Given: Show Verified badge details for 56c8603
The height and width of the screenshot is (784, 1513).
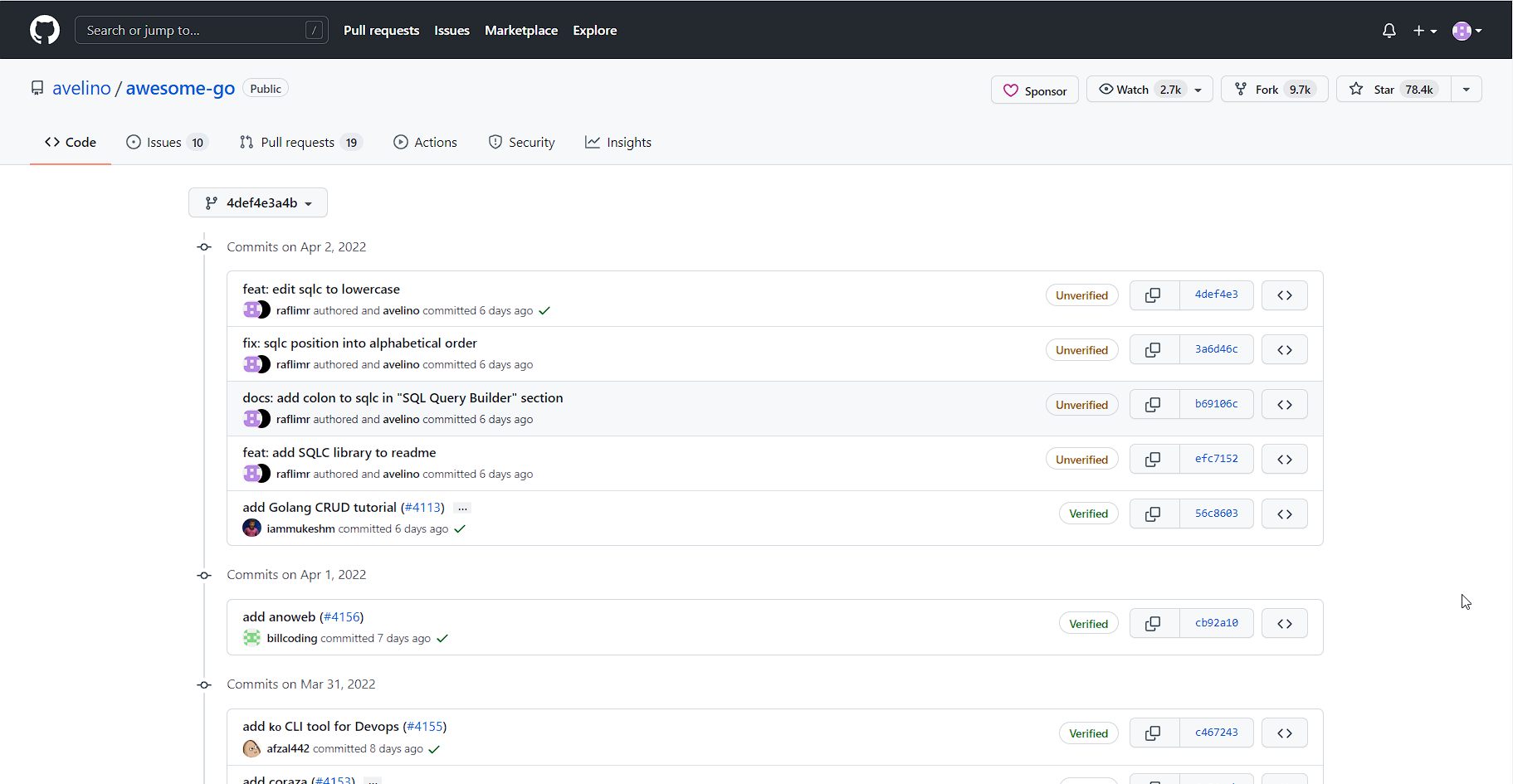Looking at the screenshot, I should [x=1089, y=514].
